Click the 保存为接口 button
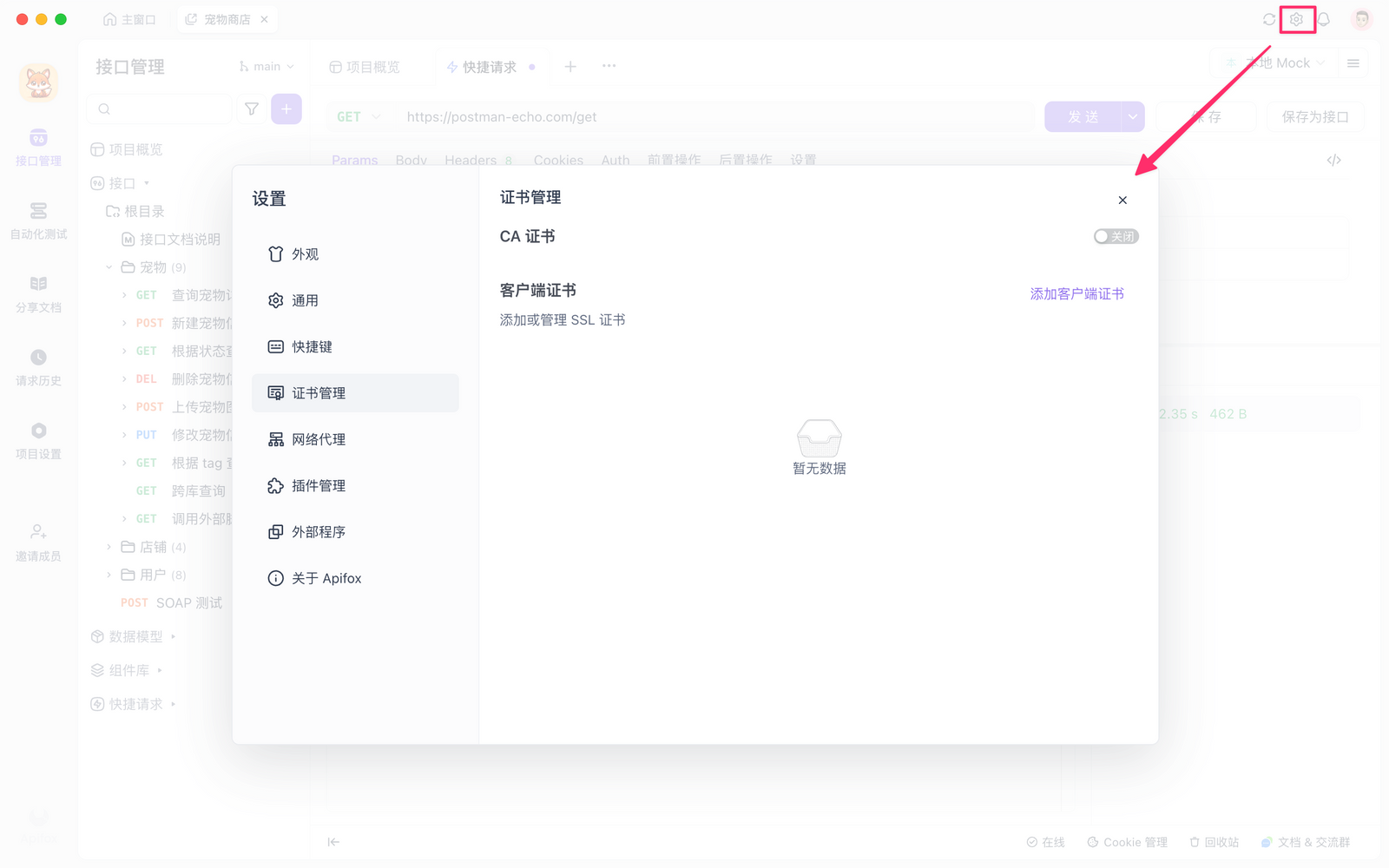Screen dimensions: 1389x868 click(x=1314, y=117)
